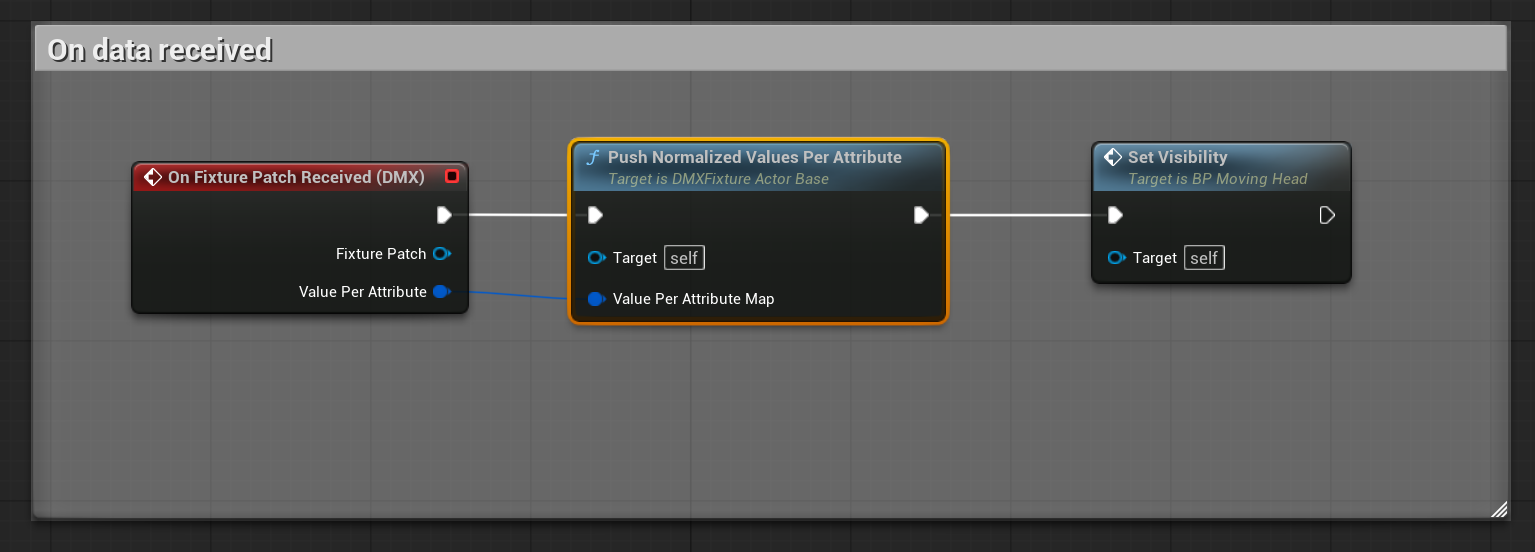Click the 'self' field on Set Visibility node
The width and height of the screenshot is (1535, 552).
tap(1204, 258)
